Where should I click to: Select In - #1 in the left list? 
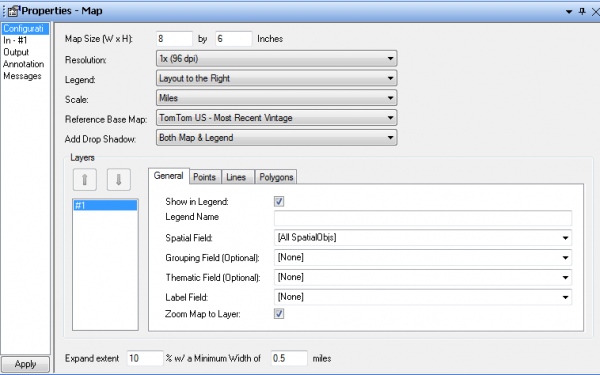coord(25,40)
